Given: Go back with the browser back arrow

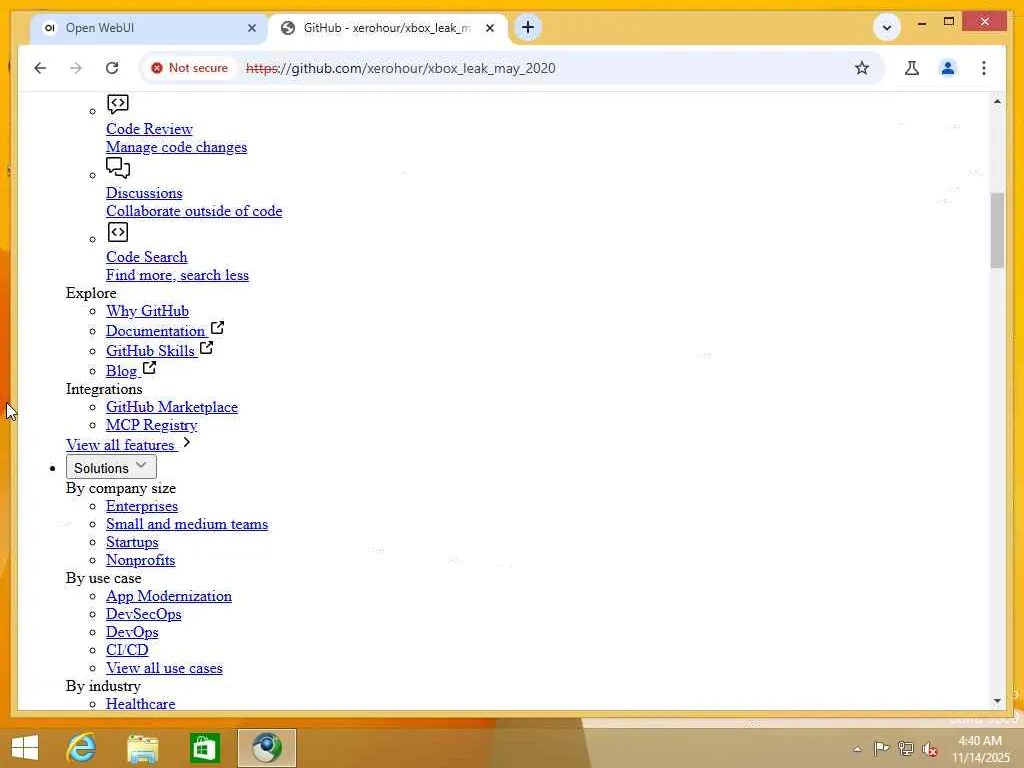Looking at the screenshot, I should tap(40, 68).
